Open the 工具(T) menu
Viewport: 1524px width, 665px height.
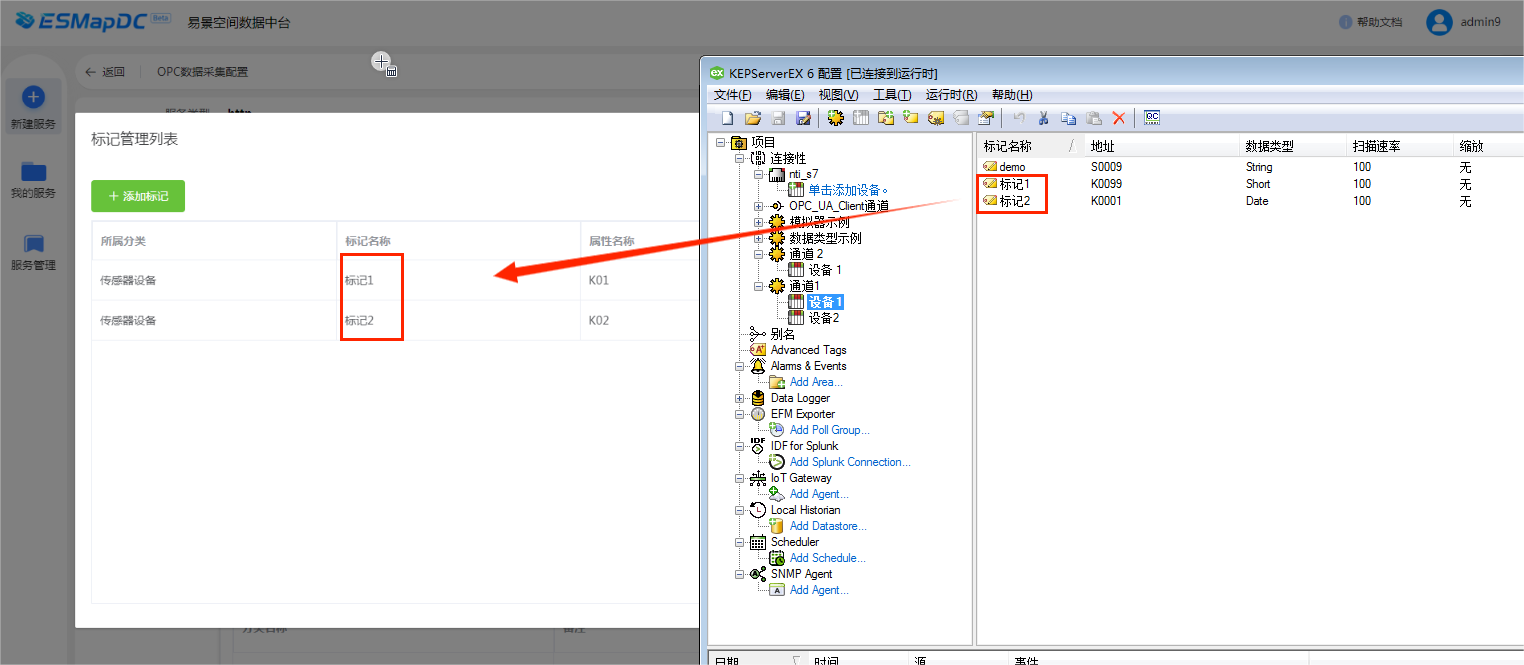coord(892,95)
